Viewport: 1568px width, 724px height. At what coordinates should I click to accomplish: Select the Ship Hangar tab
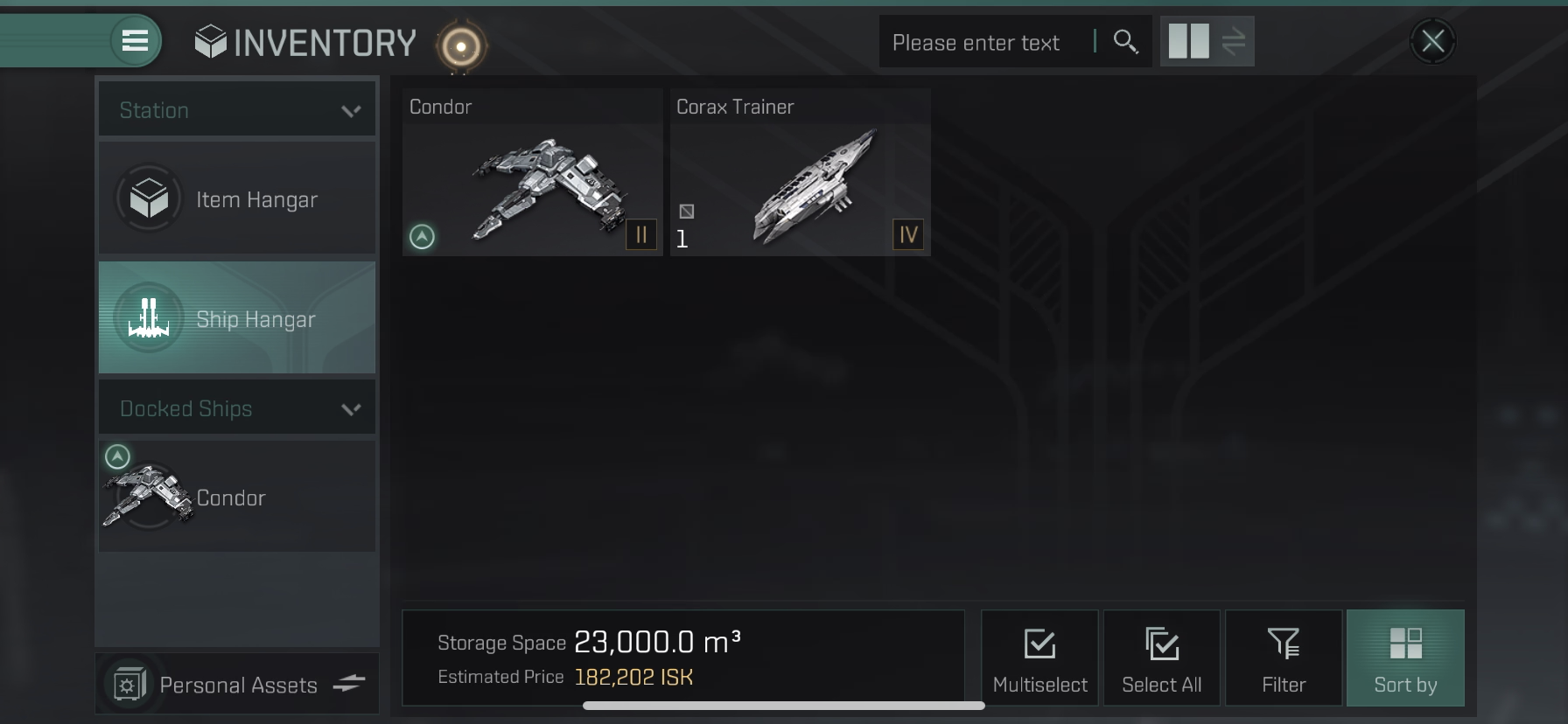[237, 318]
